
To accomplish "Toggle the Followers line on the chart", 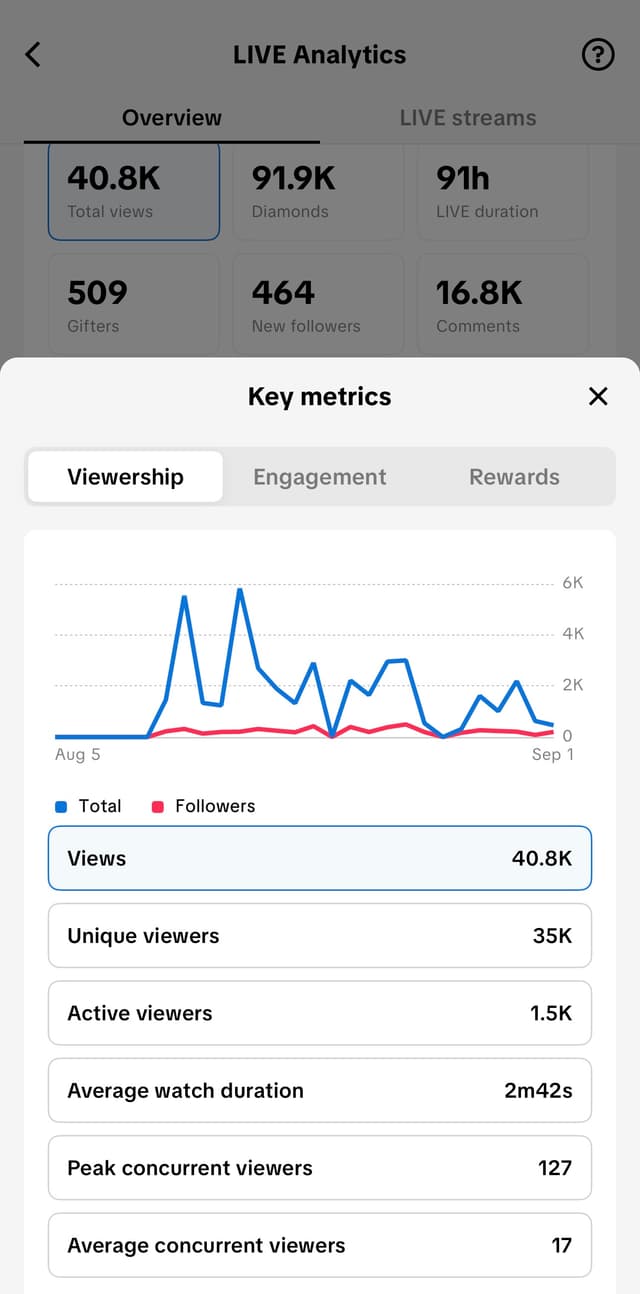I will (x=202, y=806).
